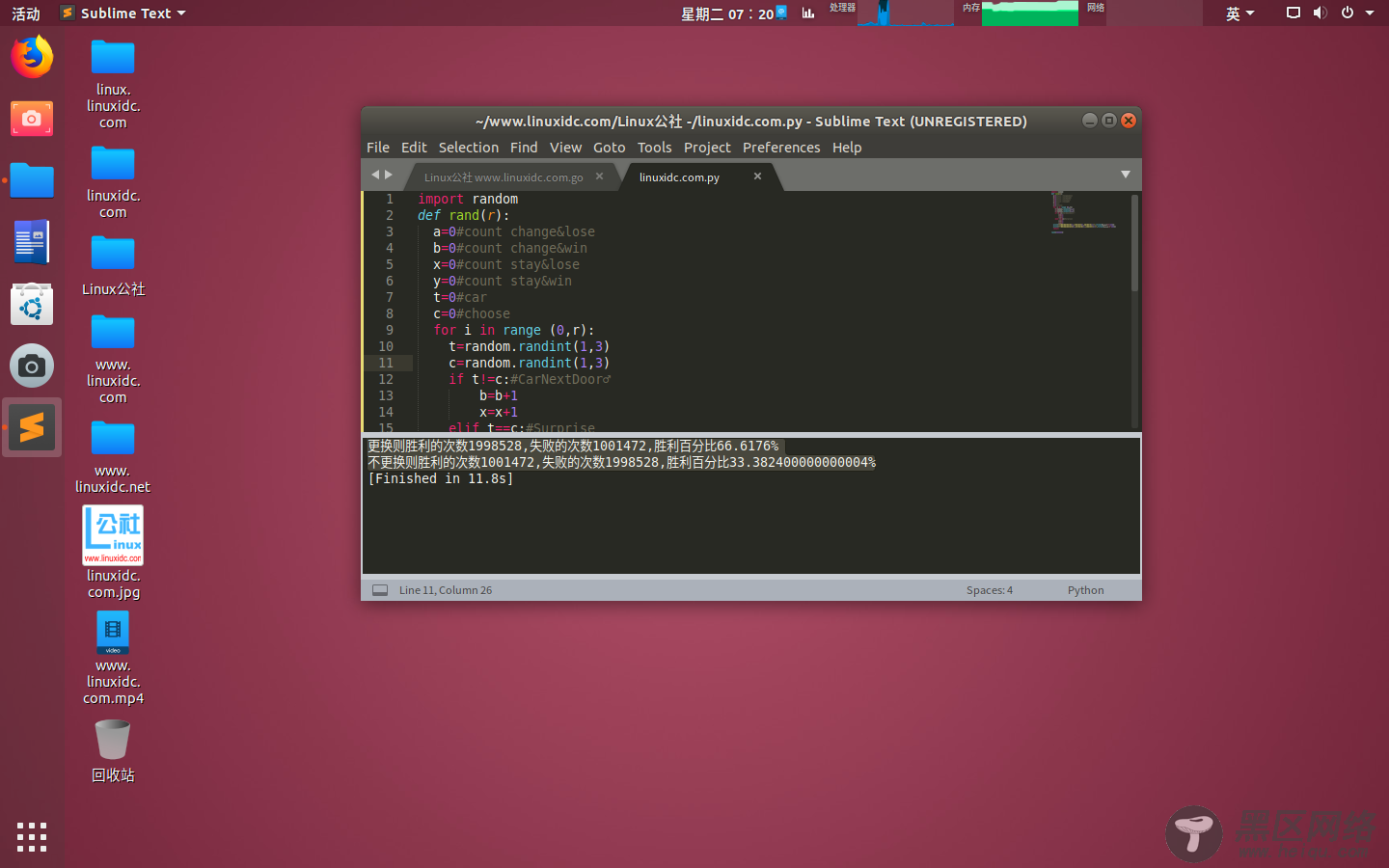
Task: Click the minimap code preview
Action: pos(1084,212)
